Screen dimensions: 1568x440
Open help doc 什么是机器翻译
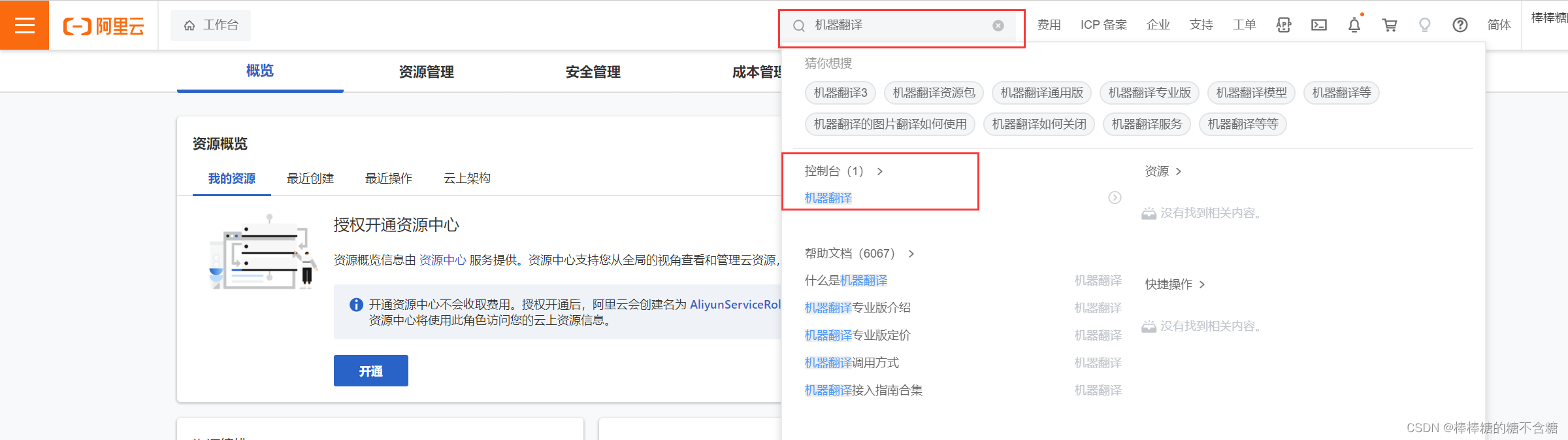click(x=846, y=280)
